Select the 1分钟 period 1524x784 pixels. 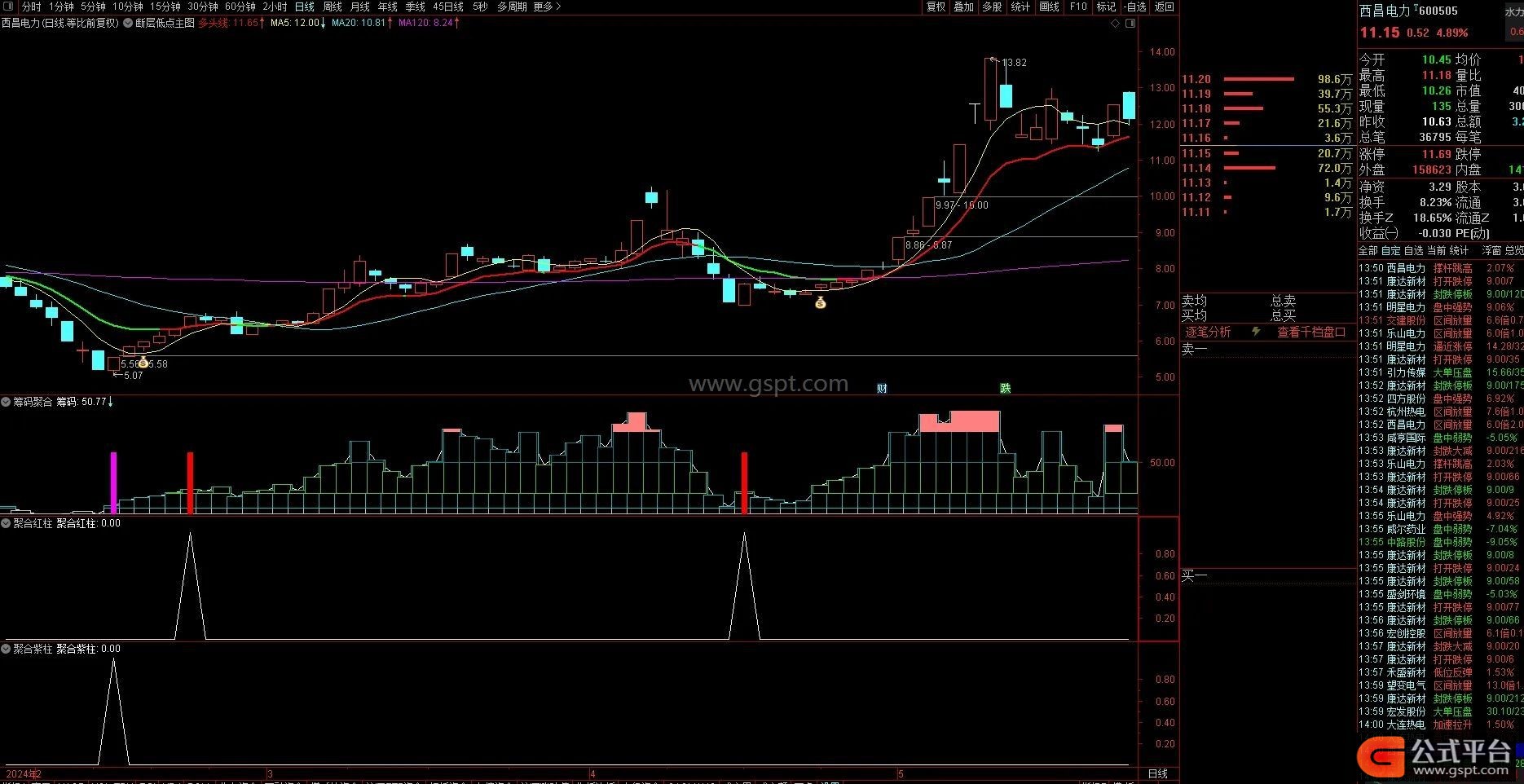tap(60, 7)
